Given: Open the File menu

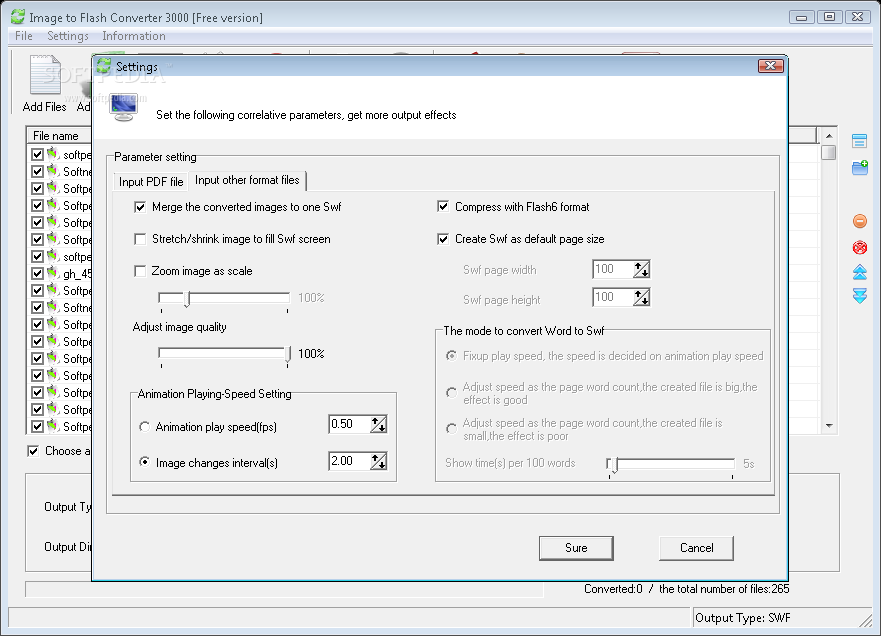Looking at the screenshot, I should (24, 36).
